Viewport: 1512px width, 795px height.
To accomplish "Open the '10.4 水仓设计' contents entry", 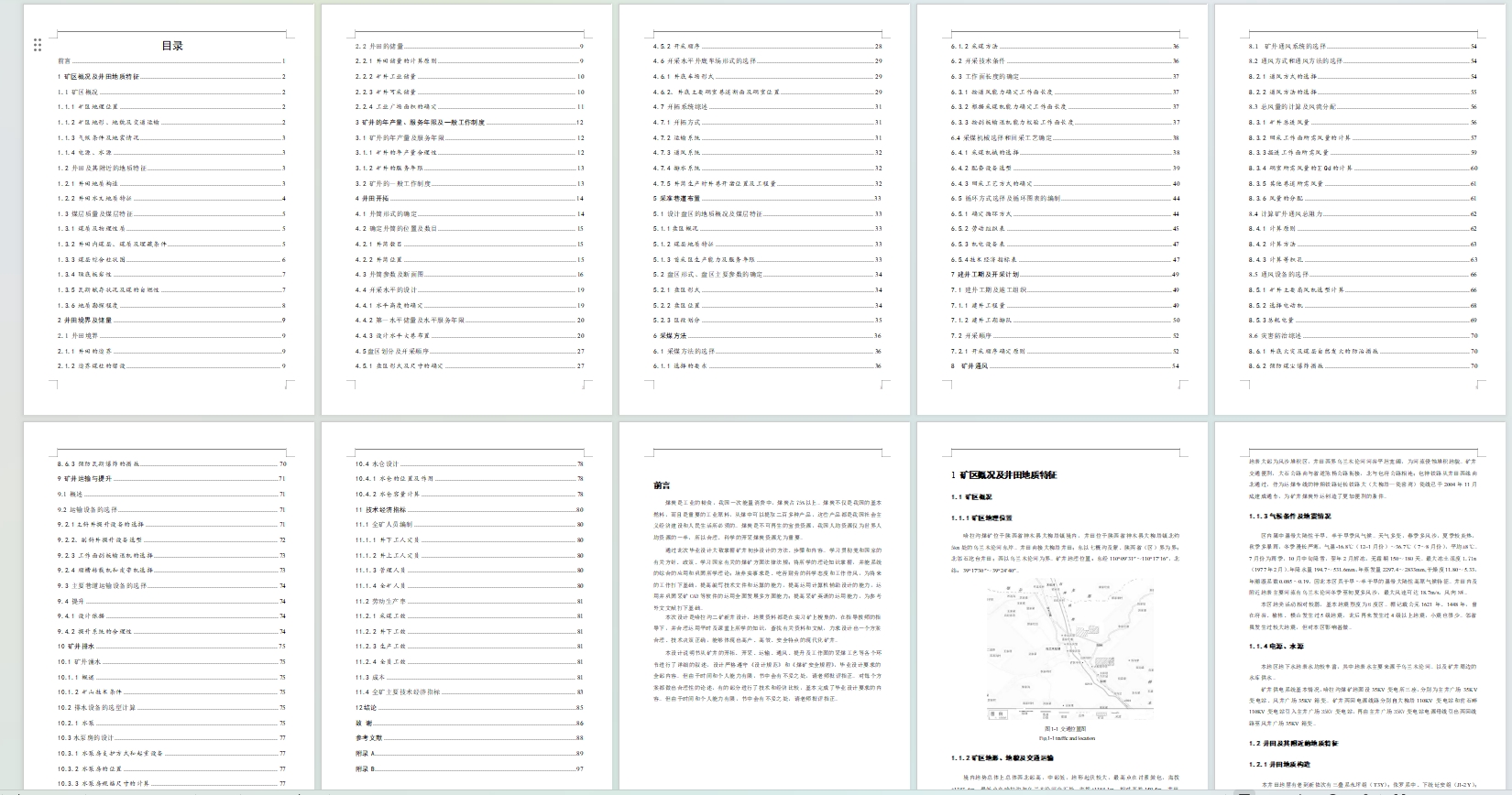I will pos(469,463).
